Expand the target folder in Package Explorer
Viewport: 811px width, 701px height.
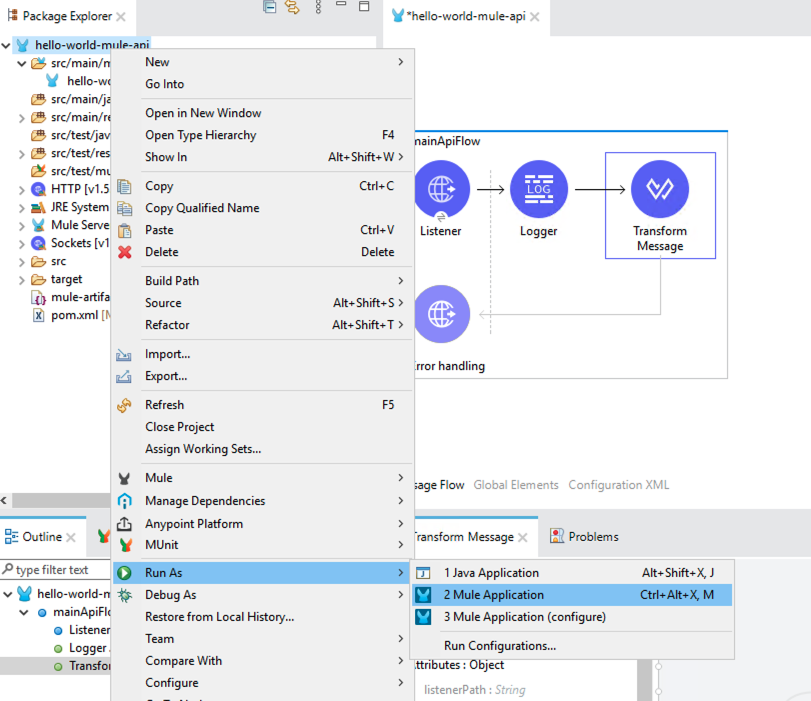click(22, 279)
